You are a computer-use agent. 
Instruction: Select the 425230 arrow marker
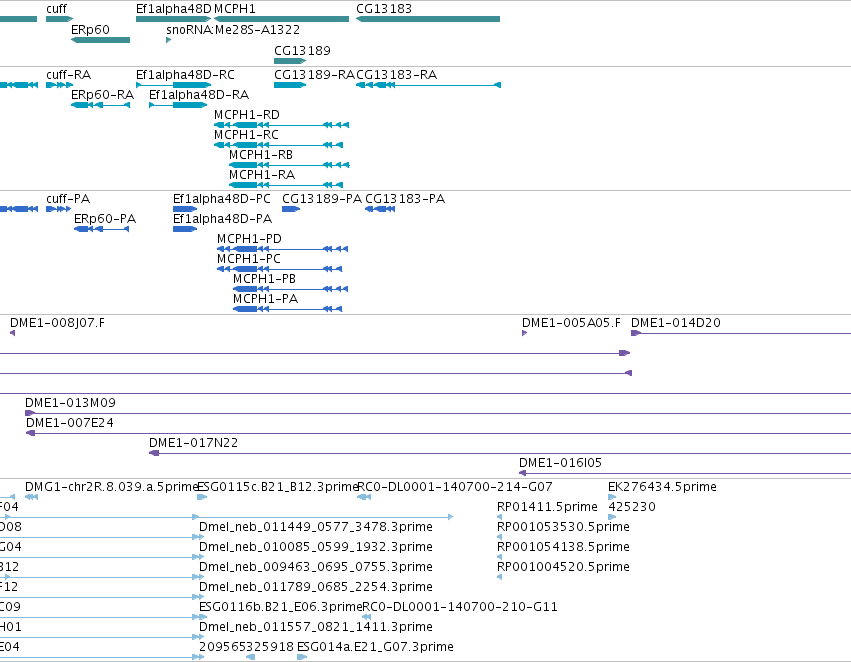[x=612, y=517]
